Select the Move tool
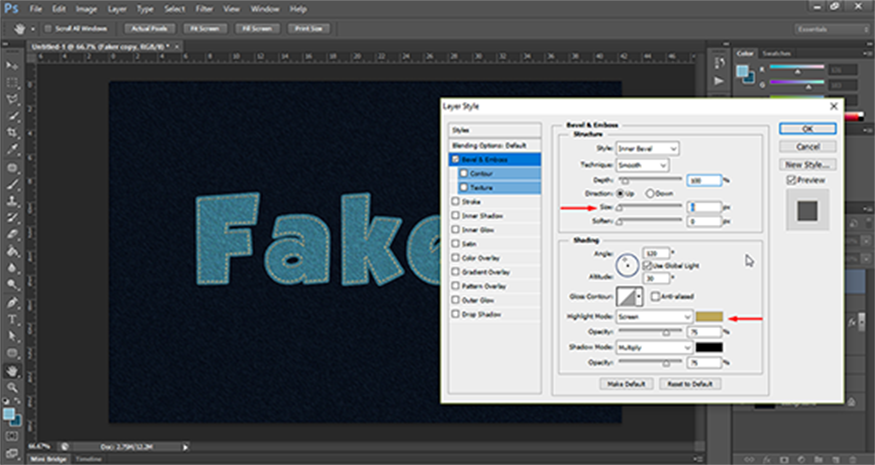Screen dimensions: 875x465 [12, 65]
